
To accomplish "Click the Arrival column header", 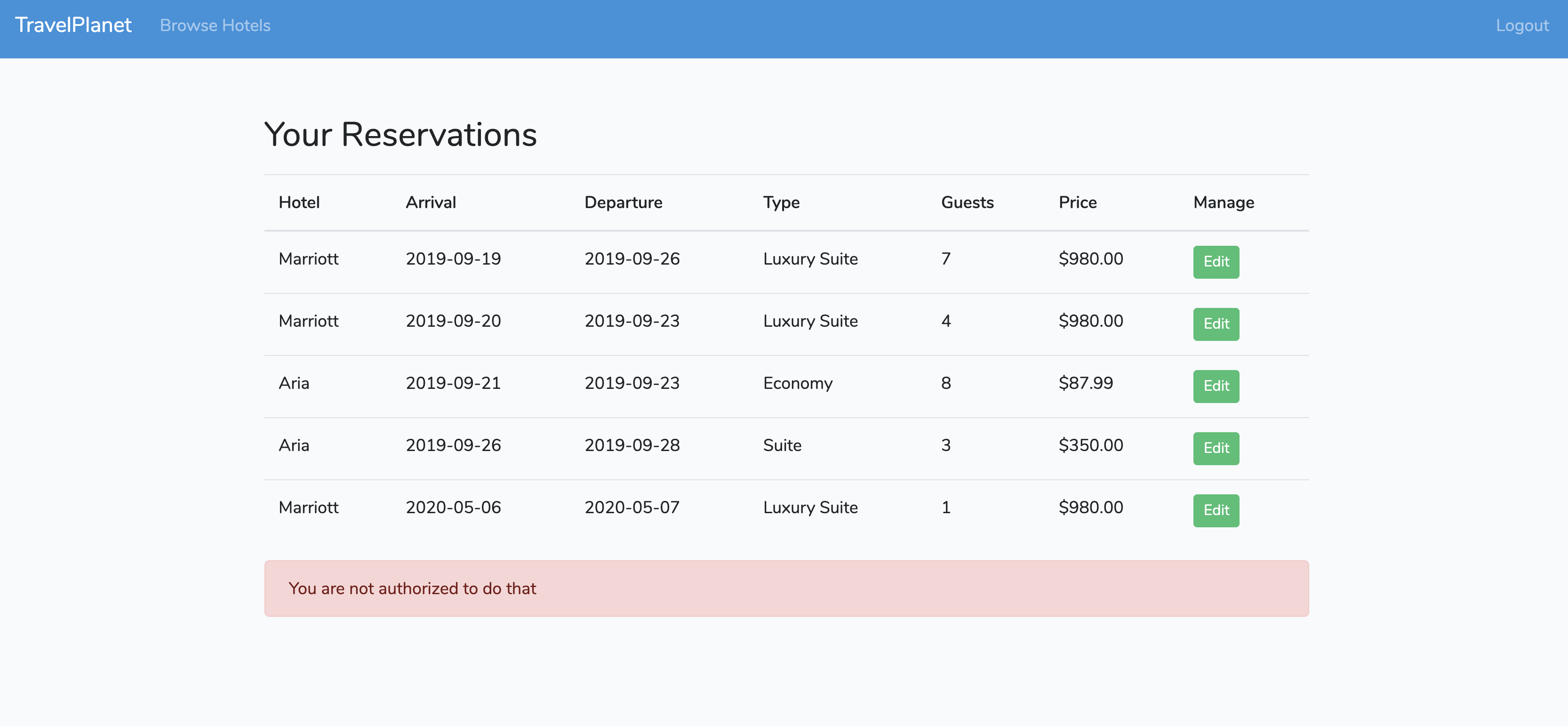I will point(430,202).
